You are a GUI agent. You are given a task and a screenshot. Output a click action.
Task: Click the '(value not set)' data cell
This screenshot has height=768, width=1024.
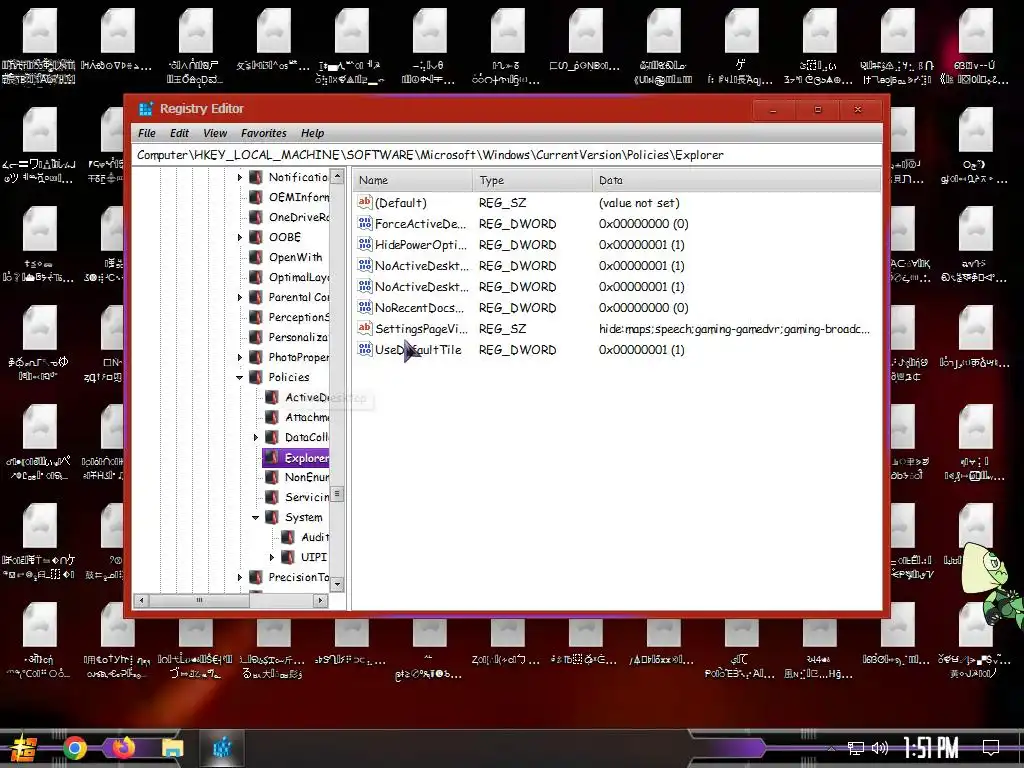[x=639, y=202]
